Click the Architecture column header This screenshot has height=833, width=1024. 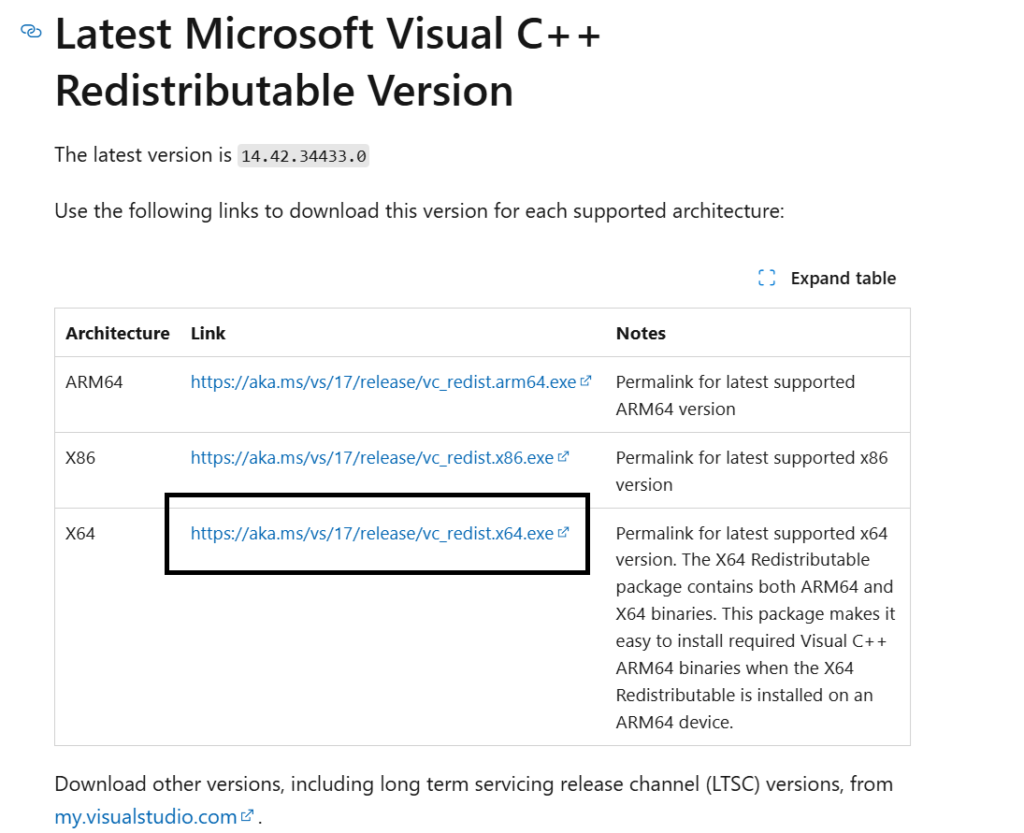click(x=118, y=334)
